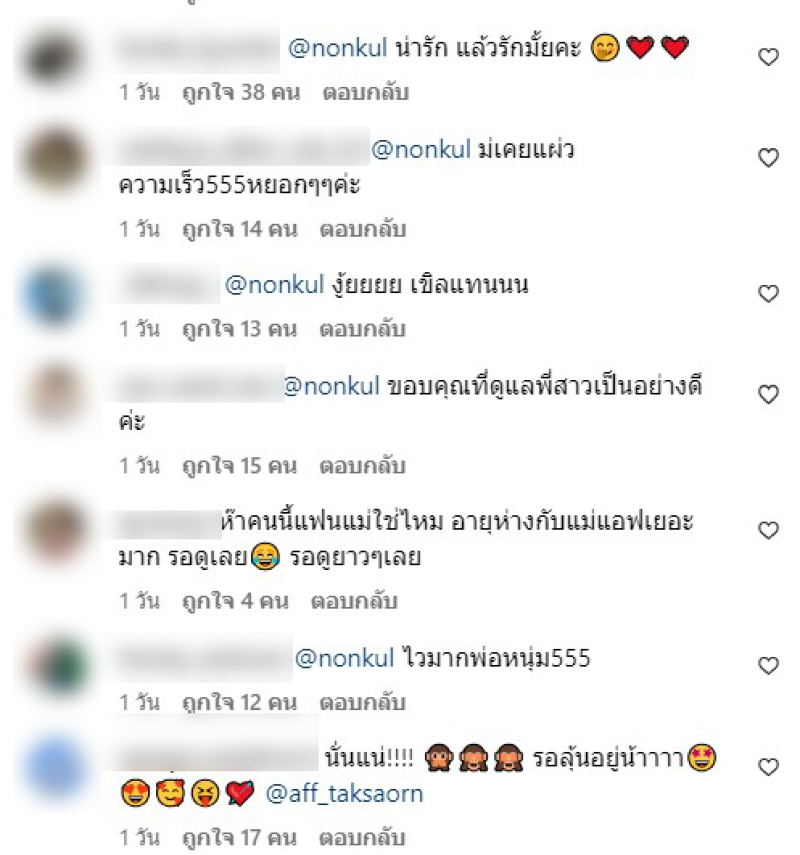The height and width of the screenshot is (855, 800).
Task: Open the @nonkul mention in the top comment
Action: pyautogui.click(x=338, y=48)
